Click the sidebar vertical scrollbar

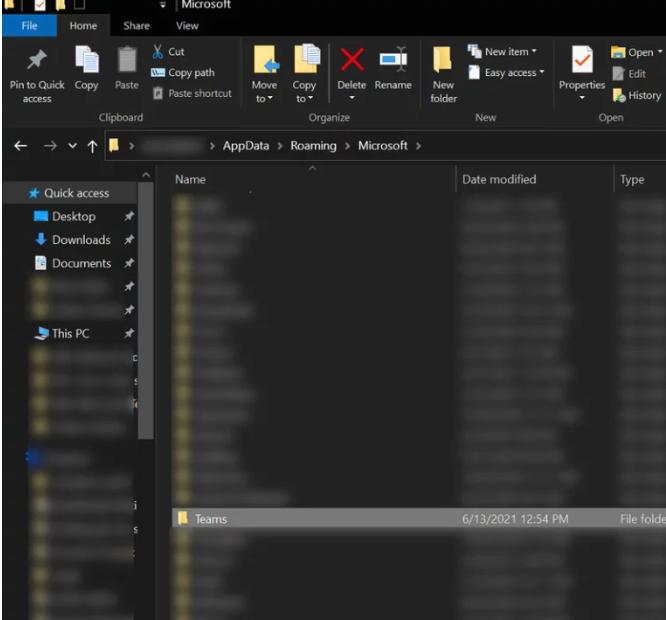coord(146,310)
